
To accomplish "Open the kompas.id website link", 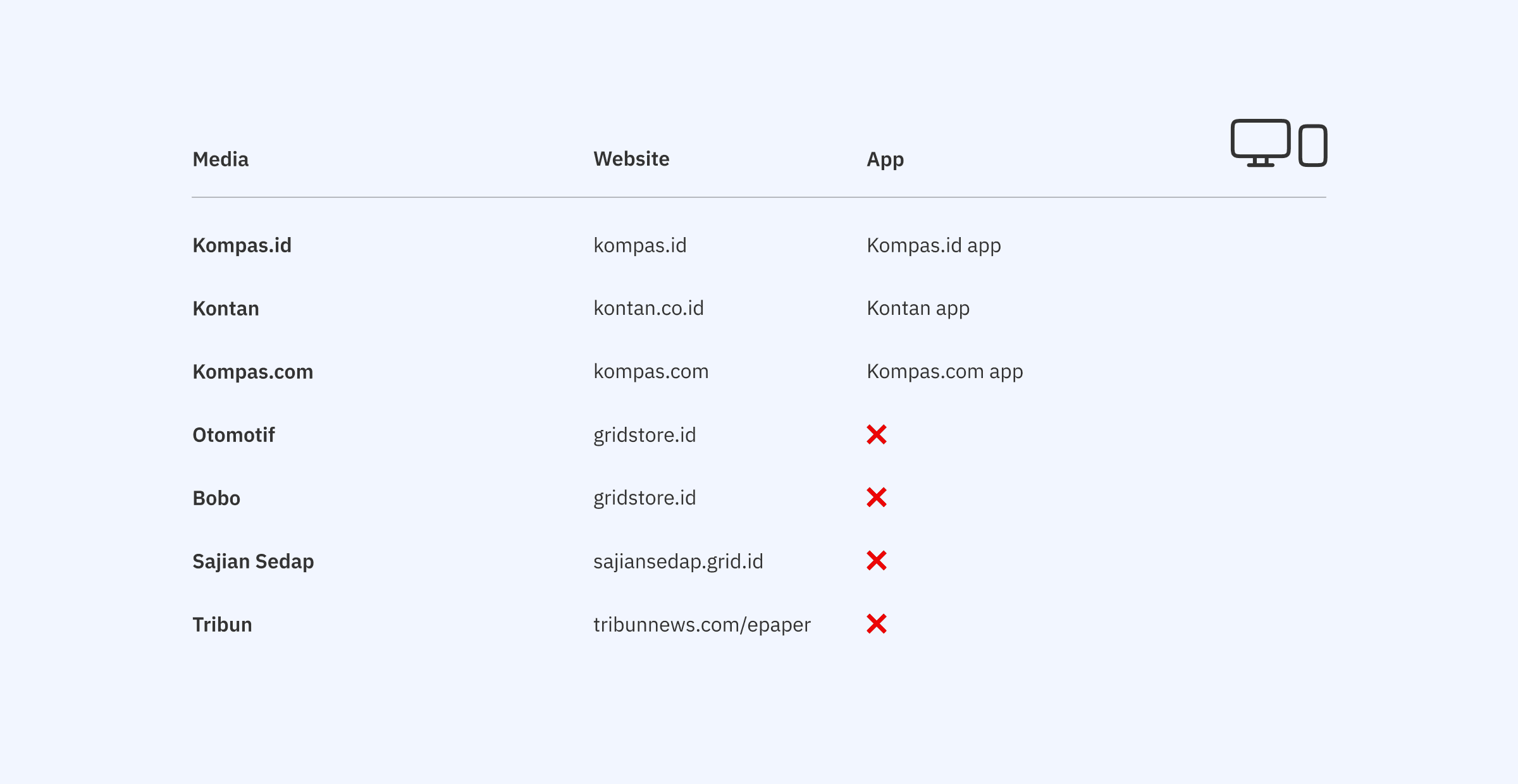I will (639, 245).
